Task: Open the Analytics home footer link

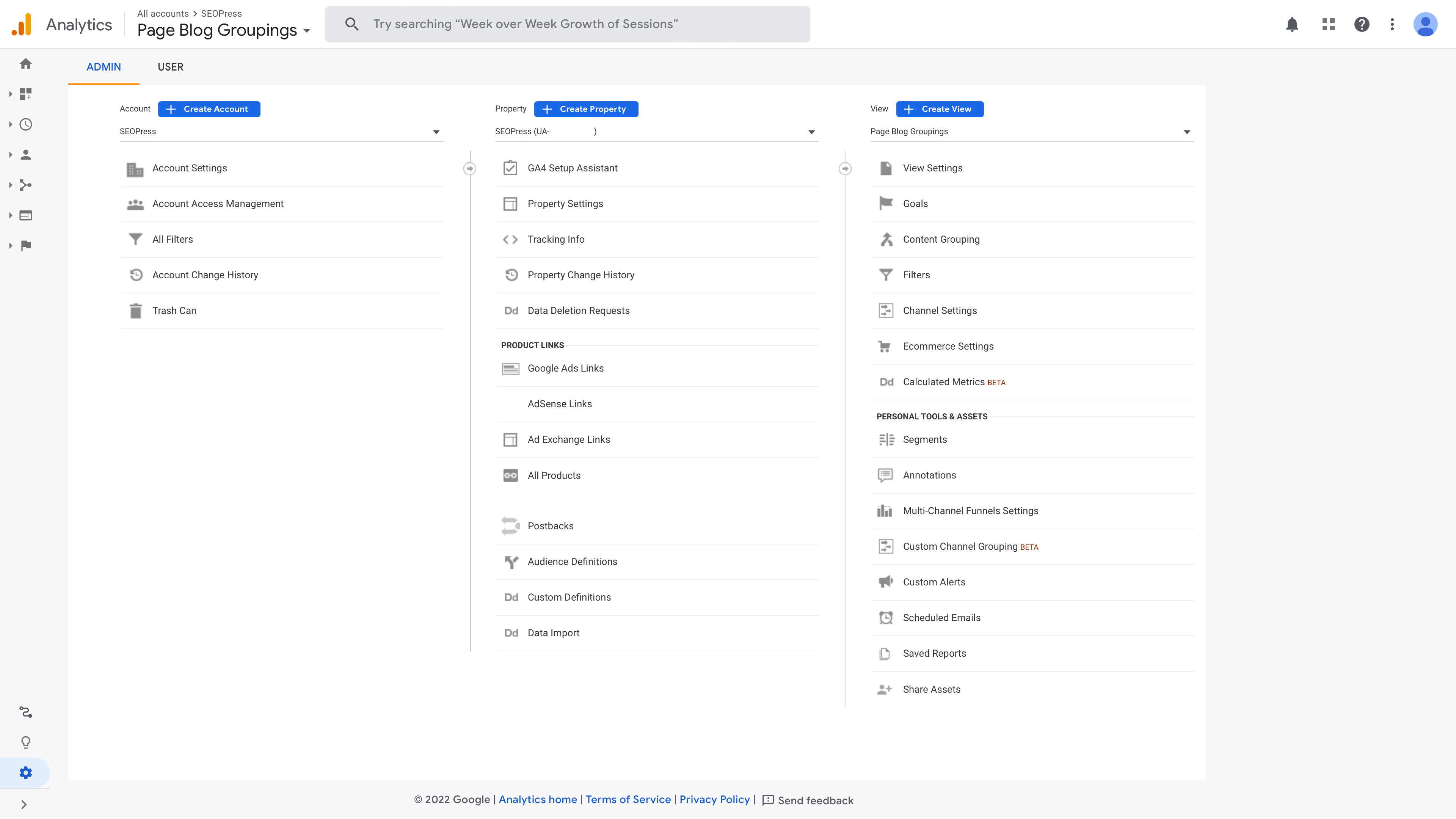Action: [x=538, y=800]
